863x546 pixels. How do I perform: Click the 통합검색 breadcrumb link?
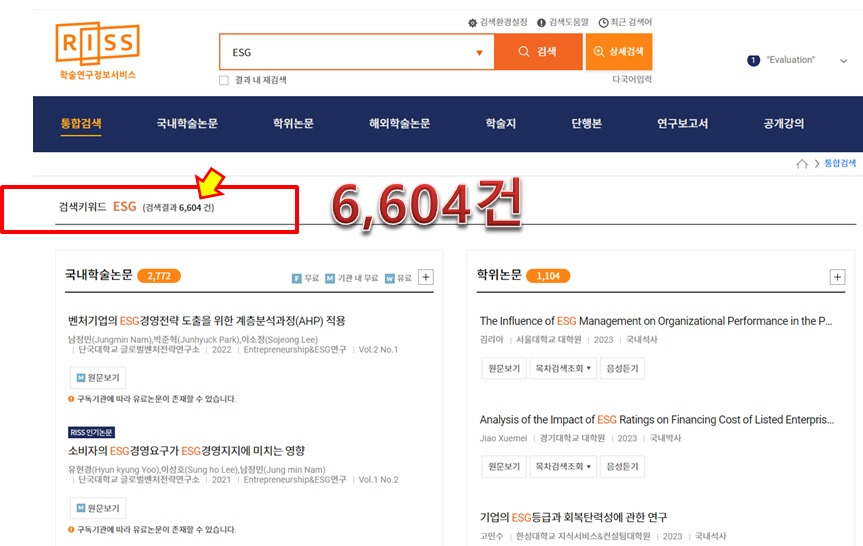840,163
